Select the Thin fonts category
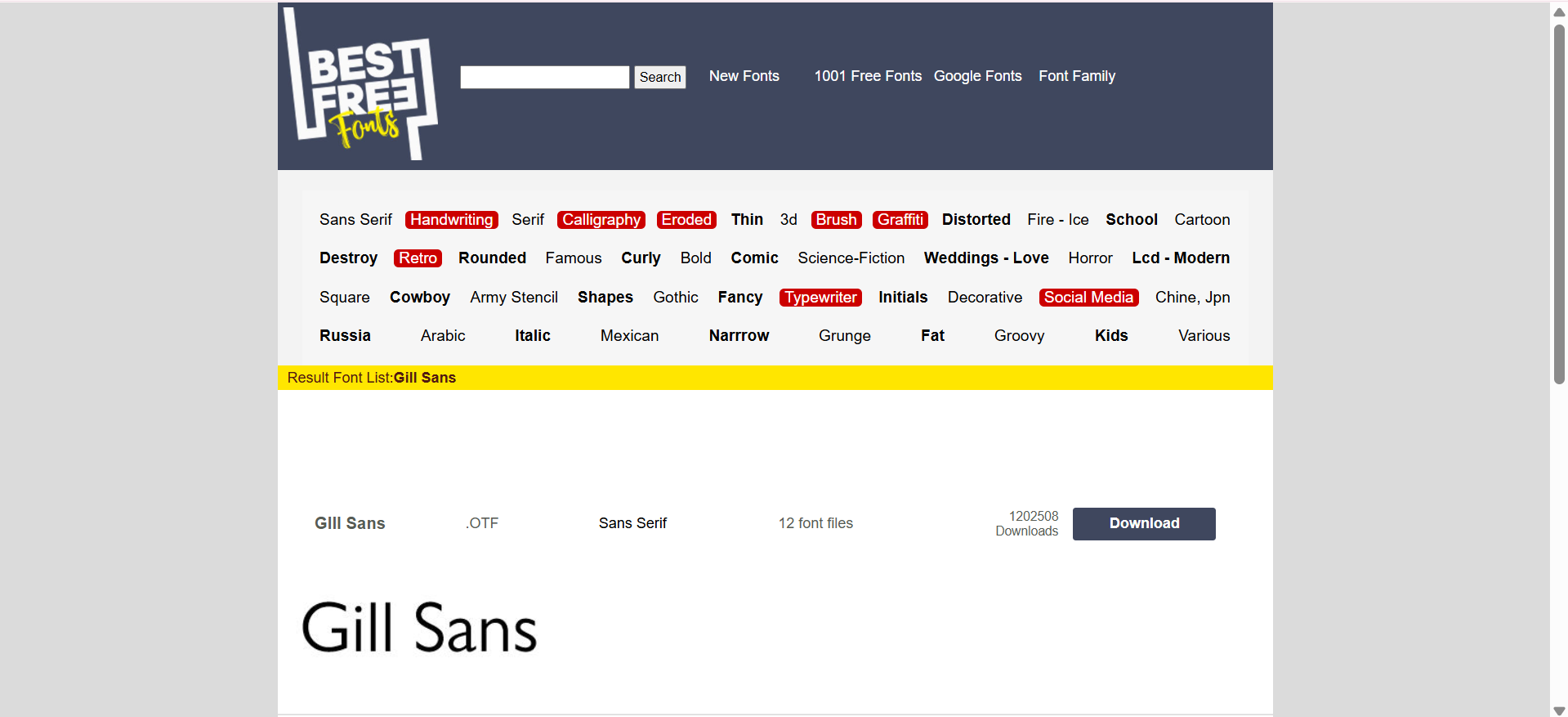This screenshot has height=717, width=1568. pyautogui.click(x=747, y=220)
